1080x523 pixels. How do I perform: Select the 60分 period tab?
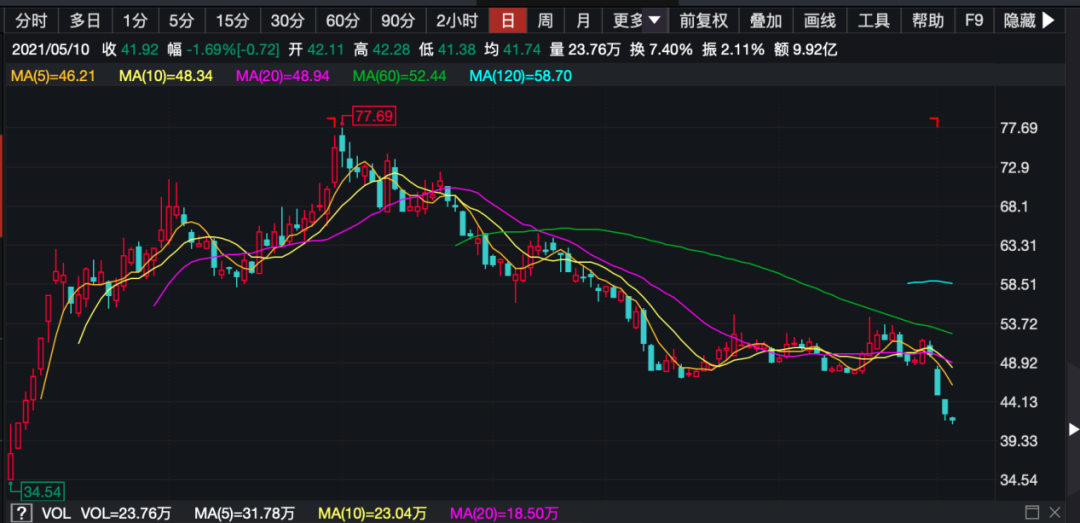[342, 20]
